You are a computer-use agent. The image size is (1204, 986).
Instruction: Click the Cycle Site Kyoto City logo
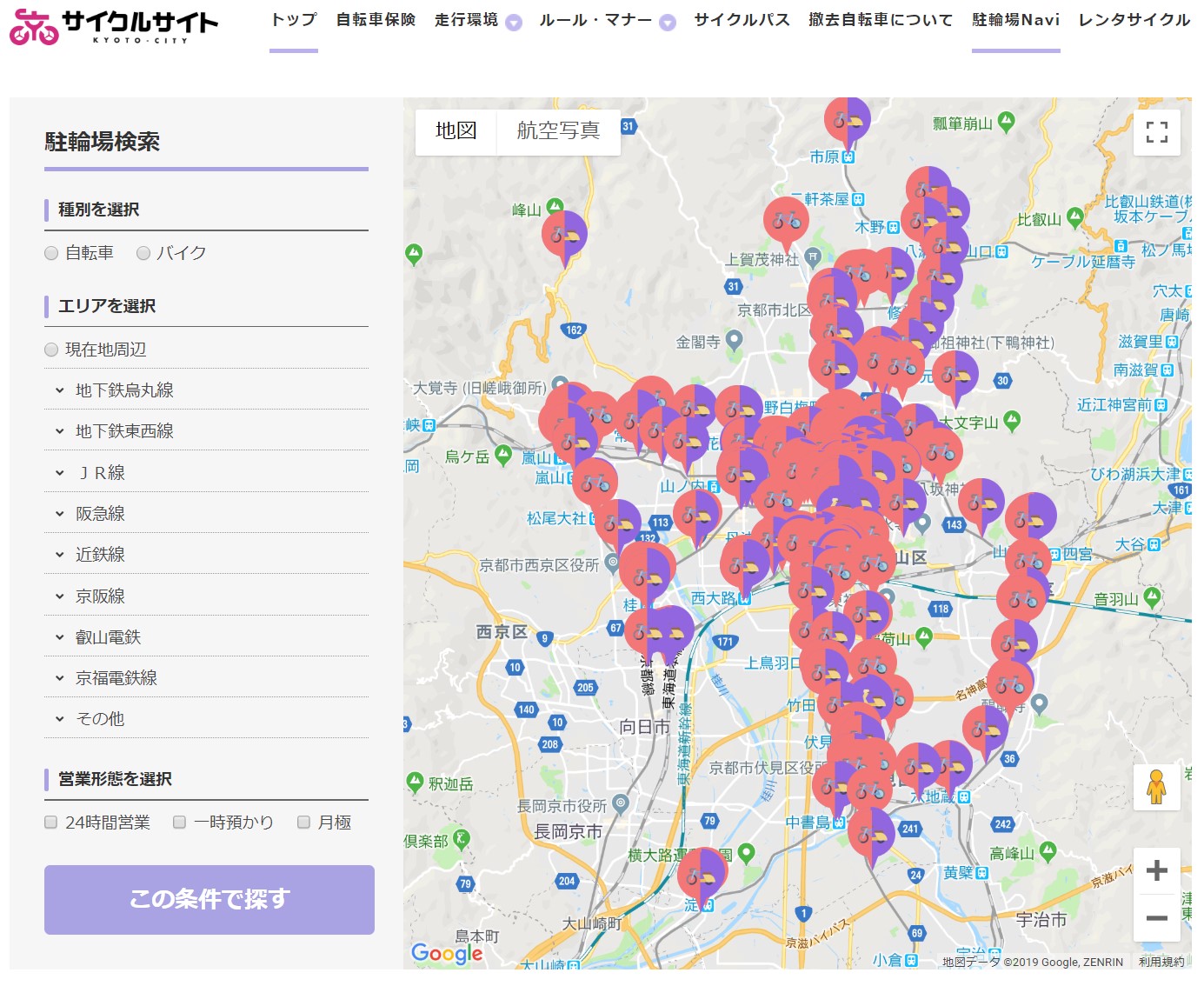pos(113,26)
